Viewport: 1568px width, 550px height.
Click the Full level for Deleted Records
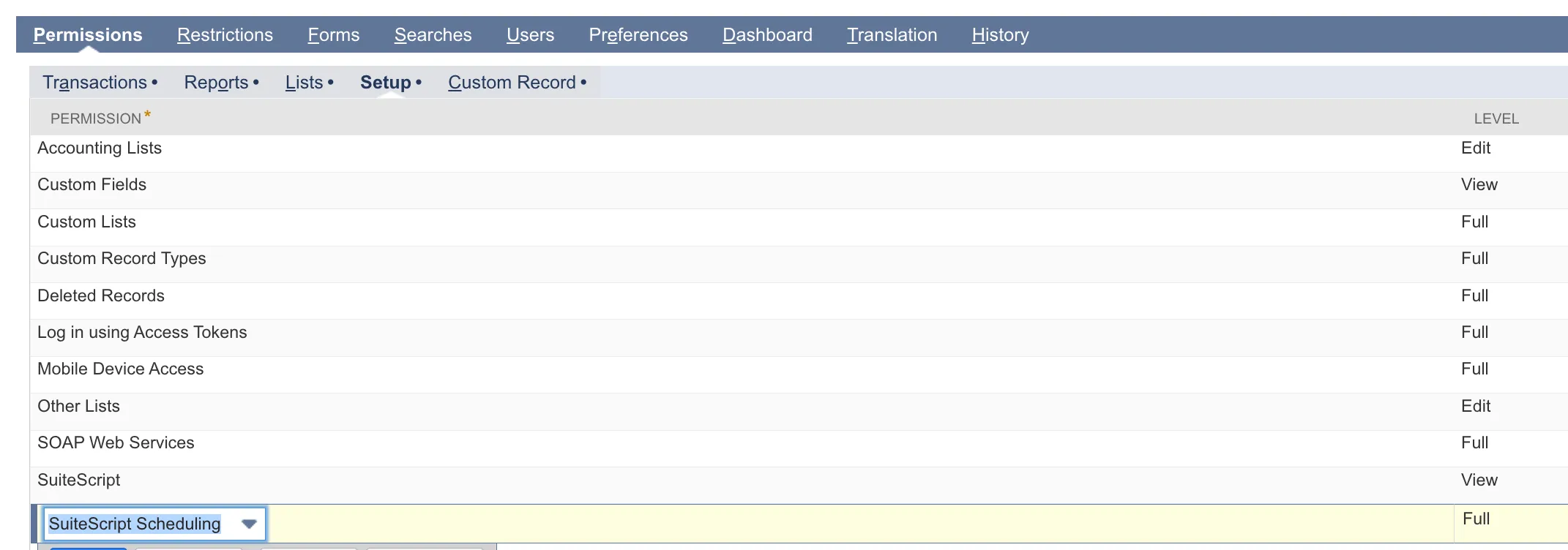tap(1475, 295)
